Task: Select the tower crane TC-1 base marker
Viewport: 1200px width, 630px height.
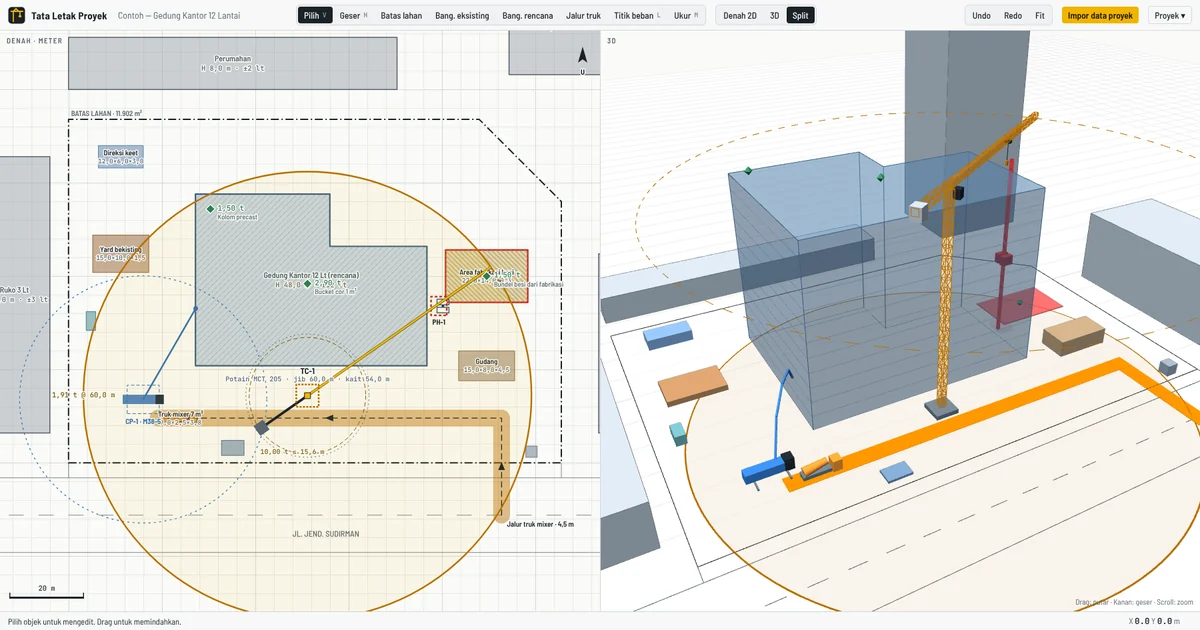Action: point(308,396)
